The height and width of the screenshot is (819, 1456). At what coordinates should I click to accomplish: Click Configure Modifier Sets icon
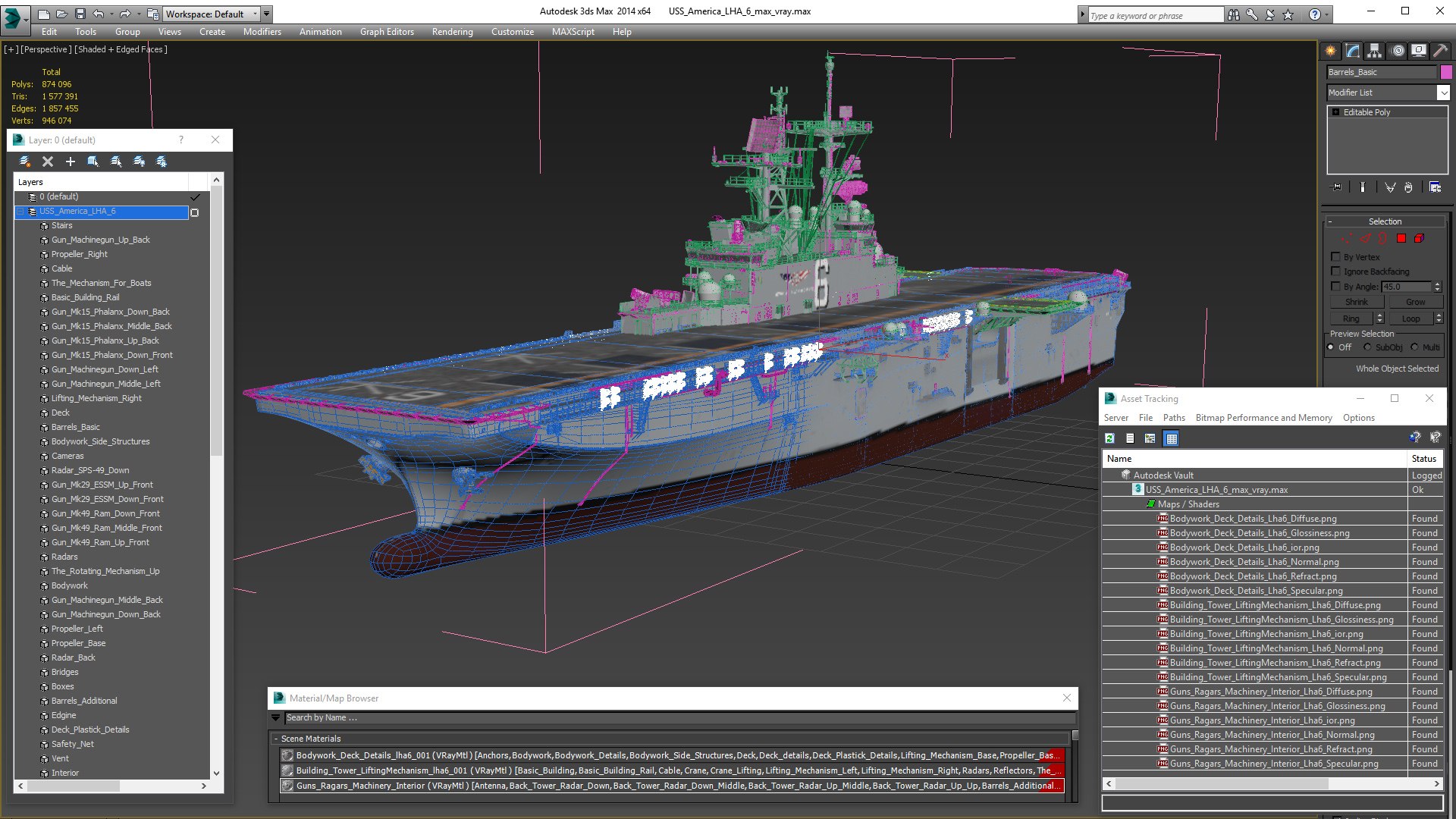(x=1435, y=187)
